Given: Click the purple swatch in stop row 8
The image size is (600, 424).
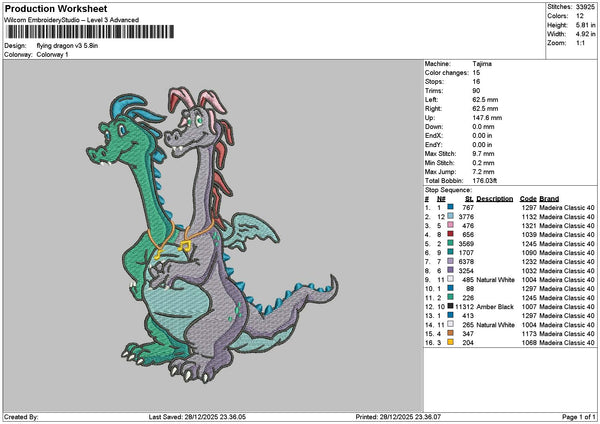Looking at the screenshot, I should click(450, 270).
